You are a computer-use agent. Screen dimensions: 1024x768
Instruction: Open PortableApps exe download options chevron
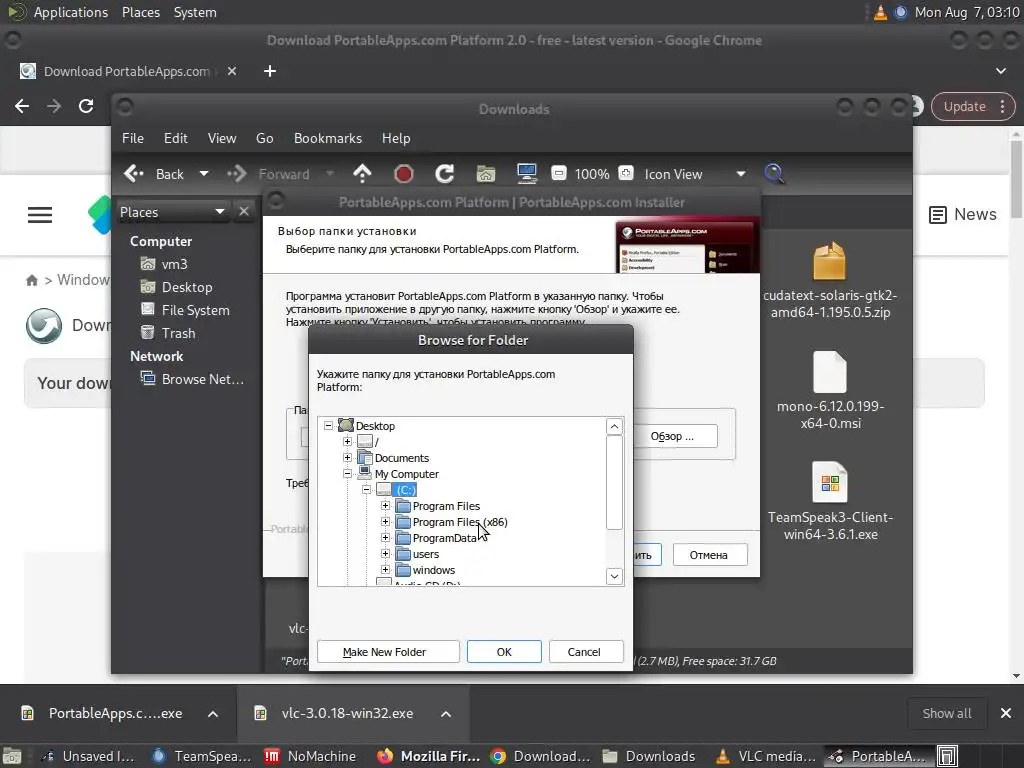213,714
